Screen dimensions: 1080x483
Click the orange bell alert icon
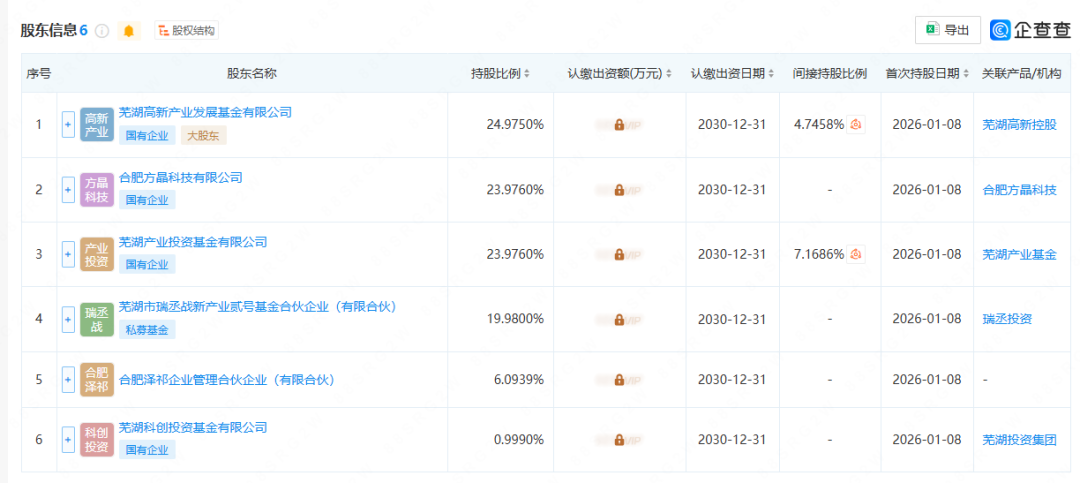pyautogui.click(x=129, y=31)
